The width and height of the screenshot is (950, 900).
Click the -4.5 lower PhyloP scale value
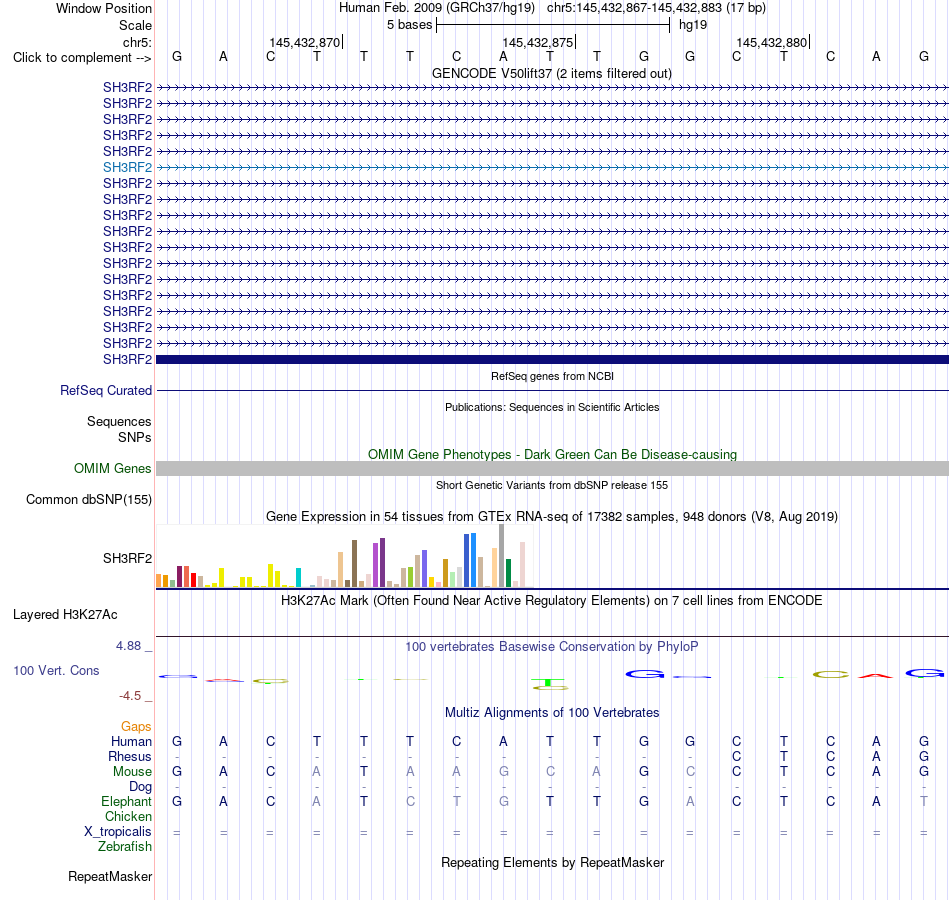(130, 696)
